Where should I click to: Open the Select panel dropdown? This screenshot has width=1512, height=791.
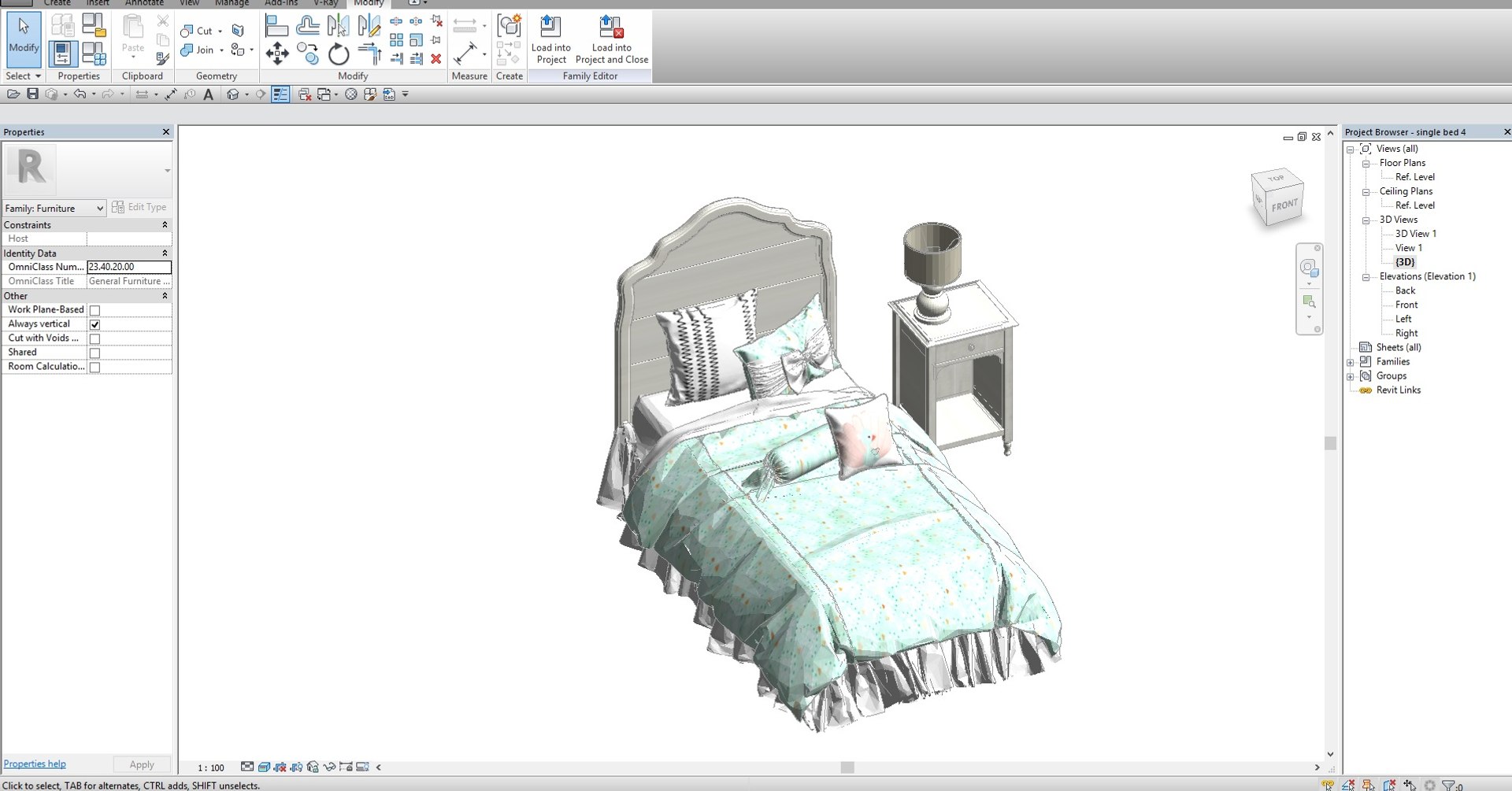24,76
